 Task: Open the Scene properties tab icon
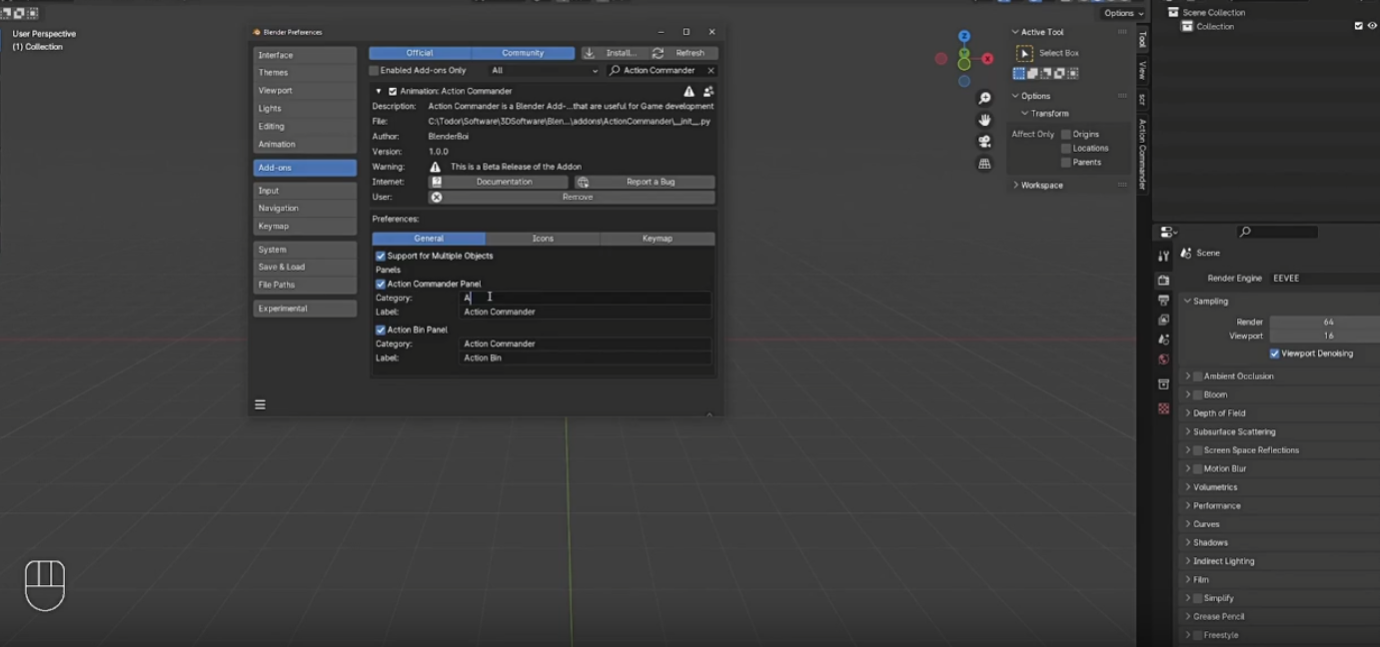point(1163,340)
